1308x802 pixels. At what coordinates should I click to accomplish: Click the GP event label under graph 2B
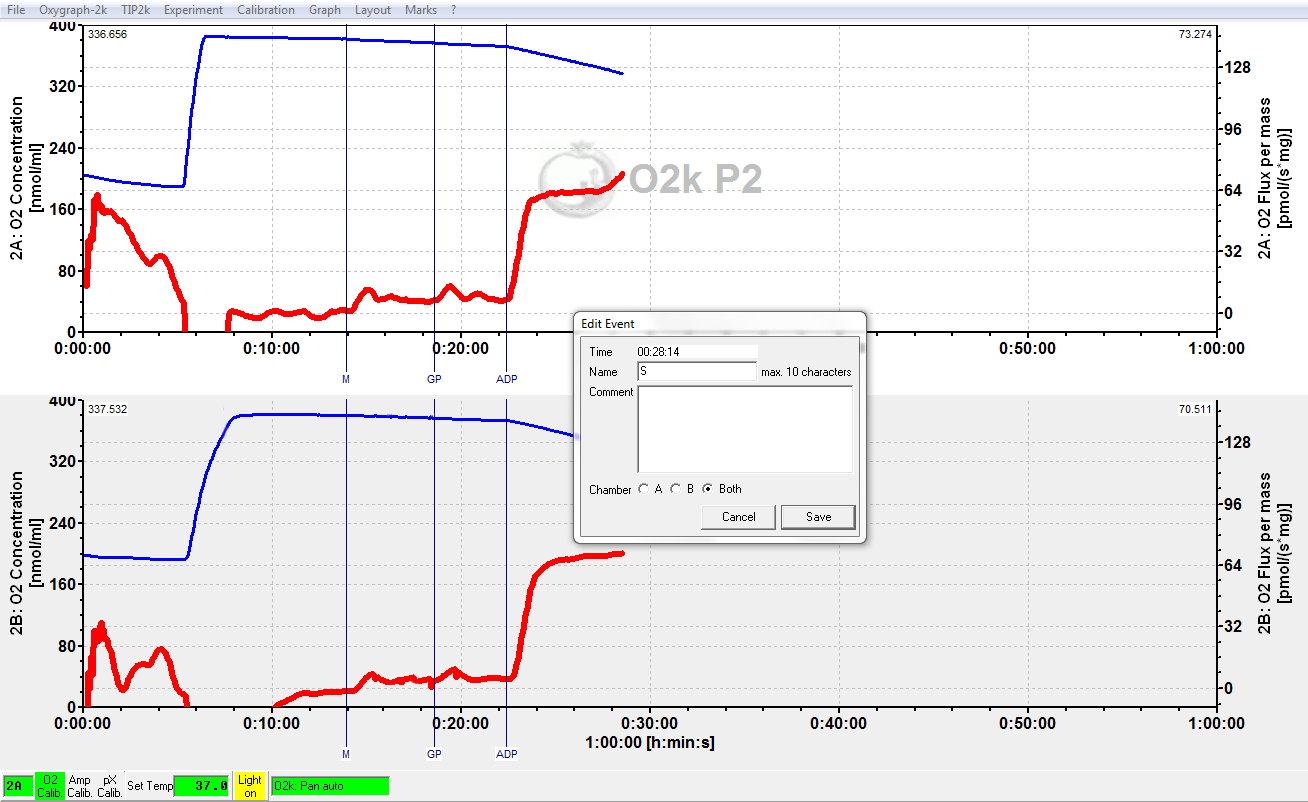[x=434, y=754]
